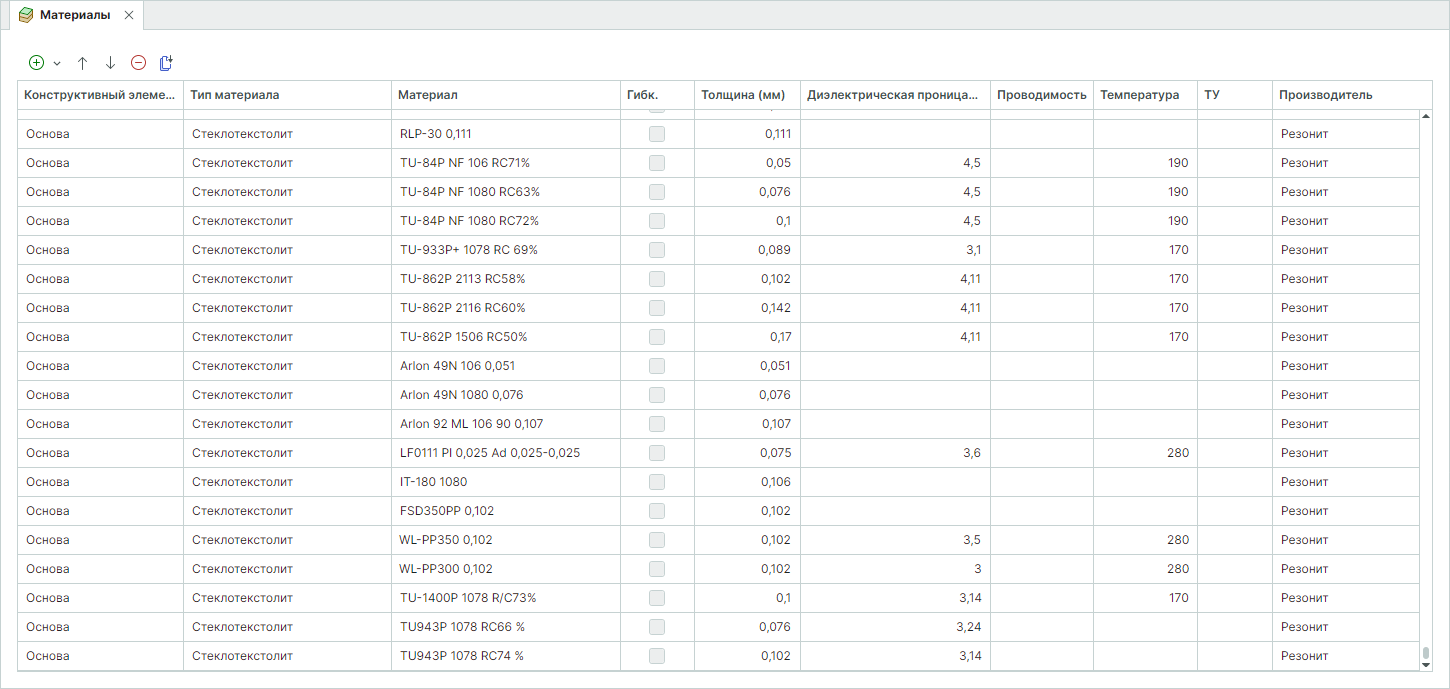1450x689 pixels.
Task: Sort by Толщина (мм) column header
Action: pos(743,95)
